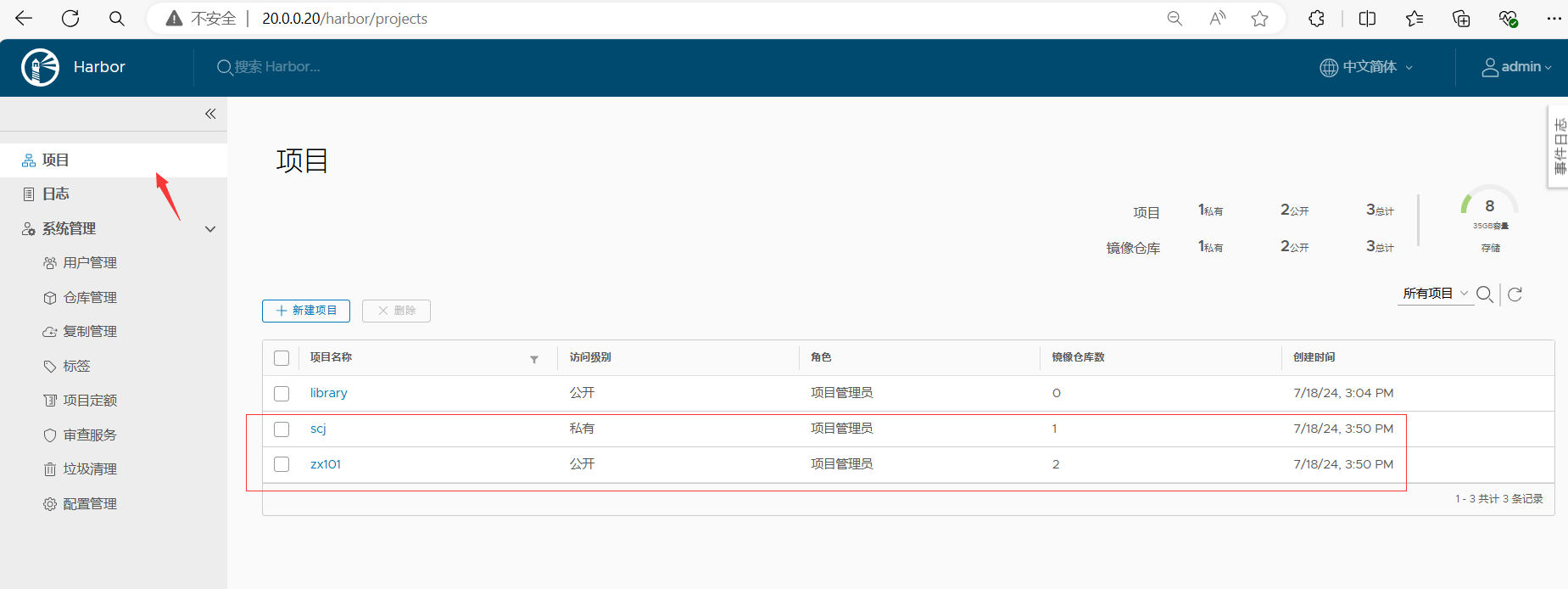Open the browser zoom control icon
This screenshot has height=589, width=1568.
pos(1175,18)
